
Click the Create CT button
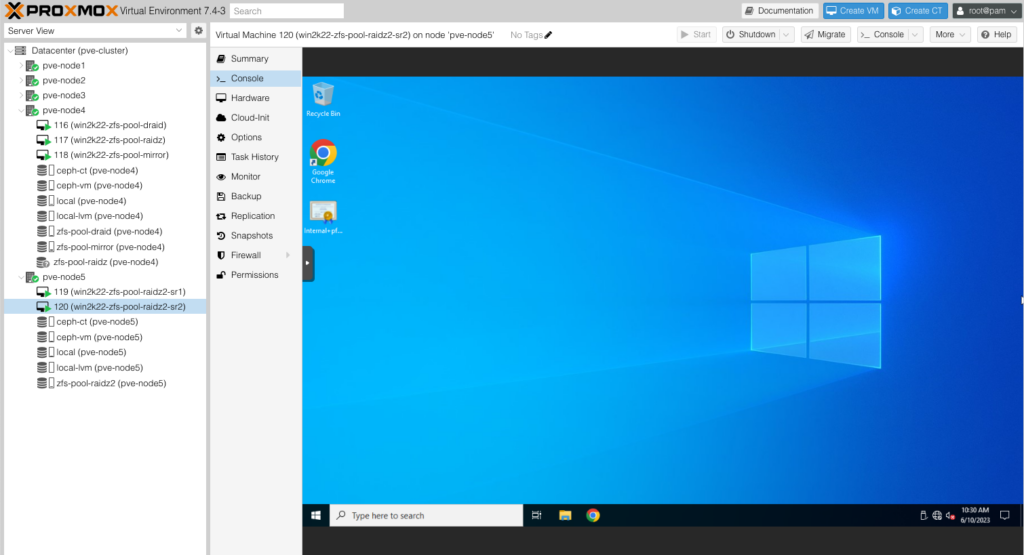(x=918, y=10)
